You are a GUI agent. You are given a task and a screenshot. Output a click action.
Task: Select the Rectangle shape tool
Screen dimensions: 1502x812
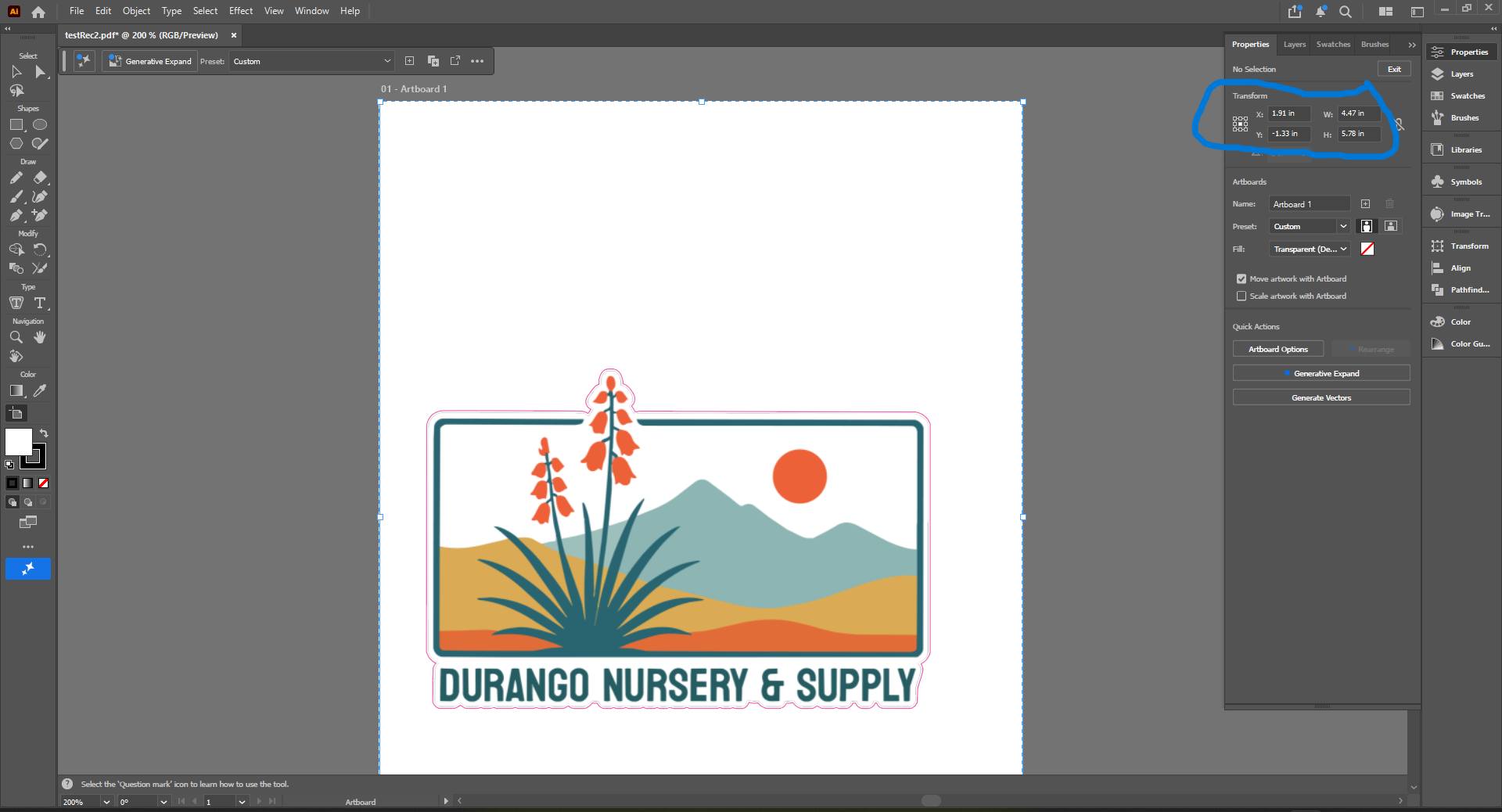tap(16, 124)
